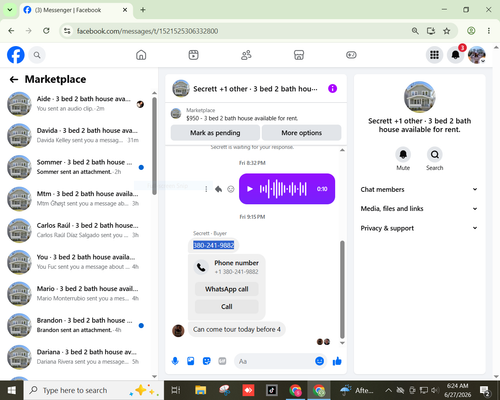
Task: Choose a GIF
Action: pos(222,361)
